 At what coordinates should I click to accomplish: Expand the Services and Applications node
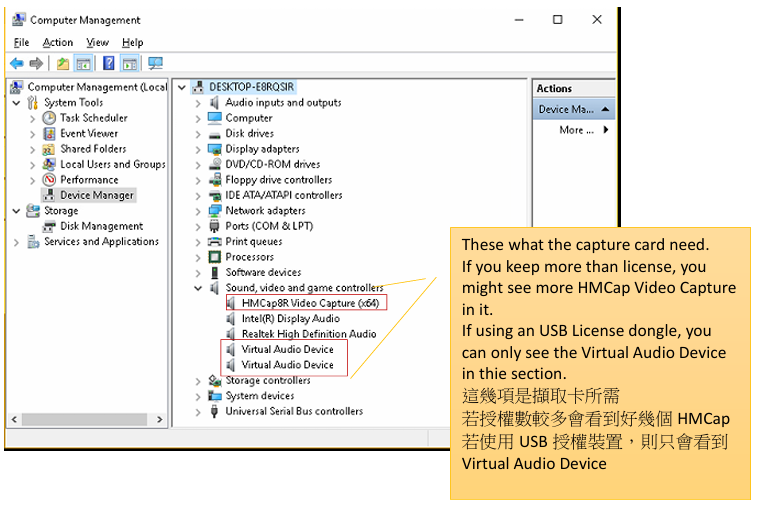click(16, 242)
